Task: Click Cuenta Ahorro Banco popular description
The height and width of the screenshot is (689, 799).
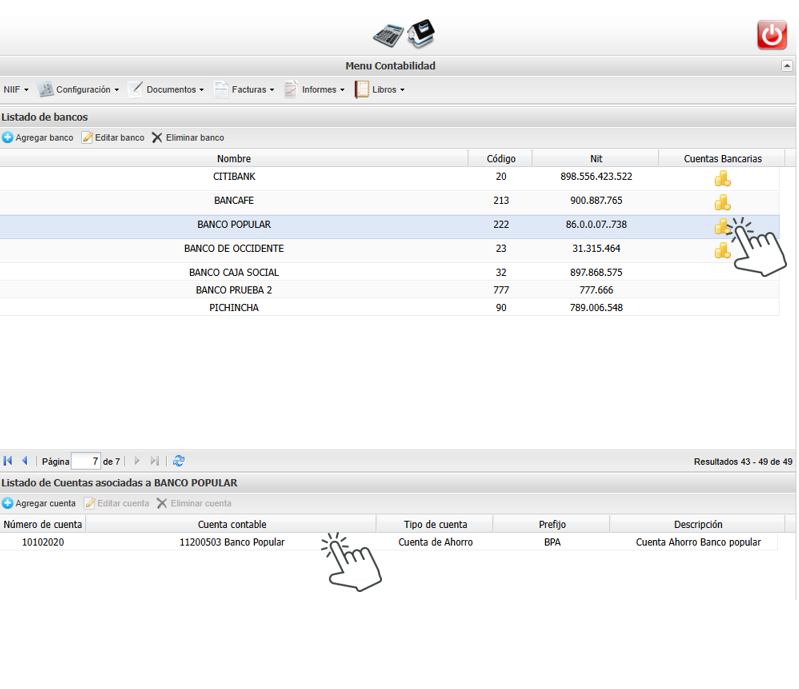Action: [x=698, y=542]
